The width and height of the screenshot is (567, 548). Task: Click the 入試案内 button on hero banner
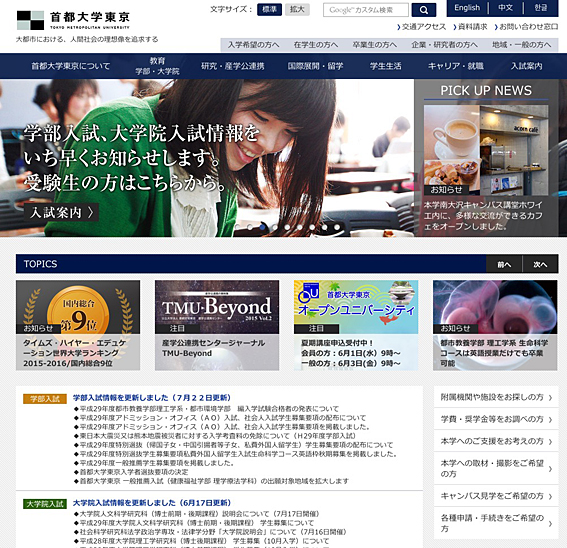[61, 212]
